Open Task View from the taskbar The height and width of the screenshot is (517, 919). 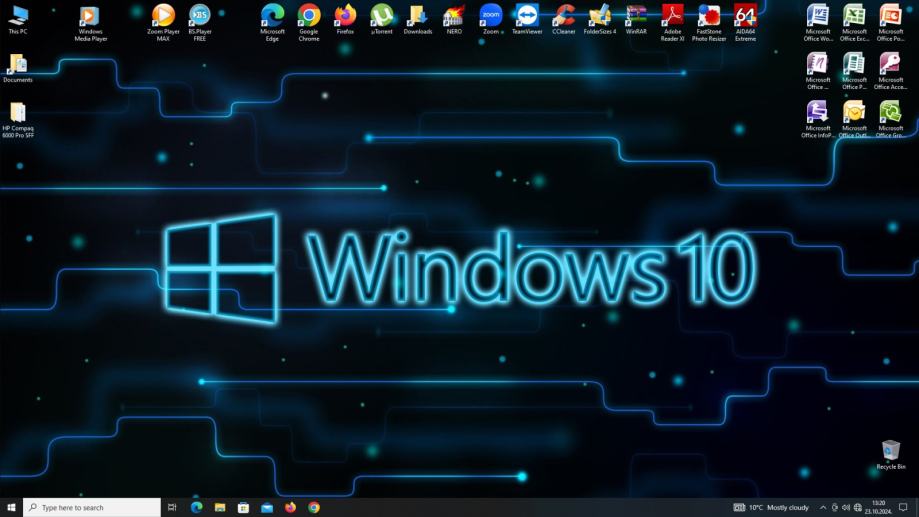click(172, 508)
